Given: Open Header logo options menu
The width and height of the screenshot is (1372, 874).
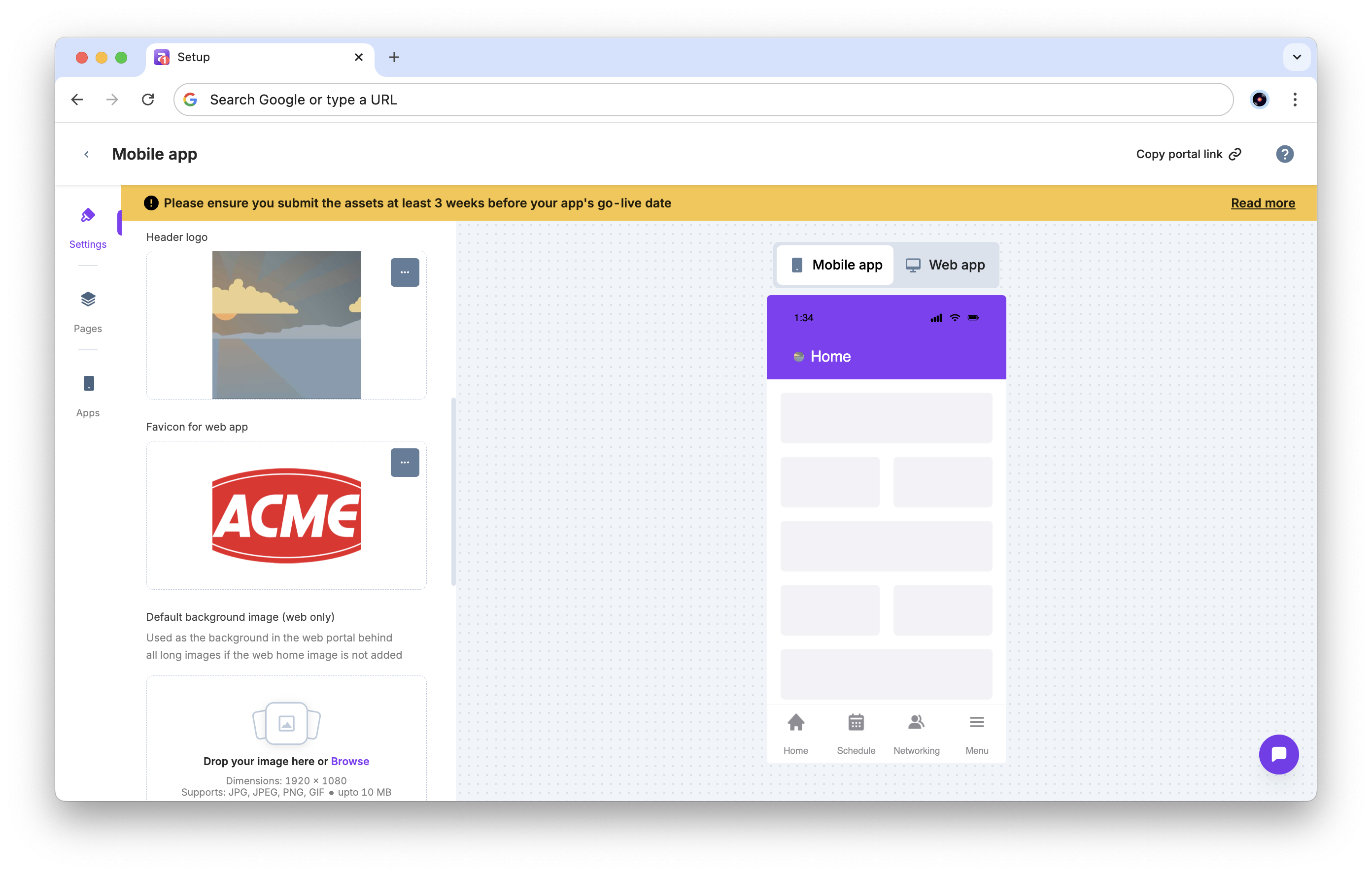Looking at the screenshot, I should pos(405,272).
